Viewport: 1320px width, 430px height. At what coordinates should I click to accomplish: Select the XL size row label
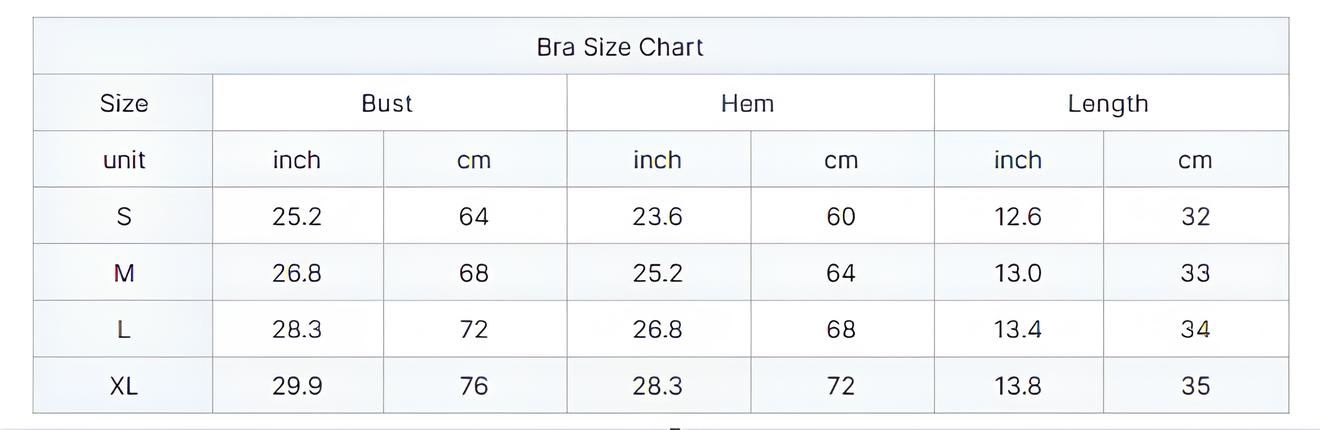(123, 385)
